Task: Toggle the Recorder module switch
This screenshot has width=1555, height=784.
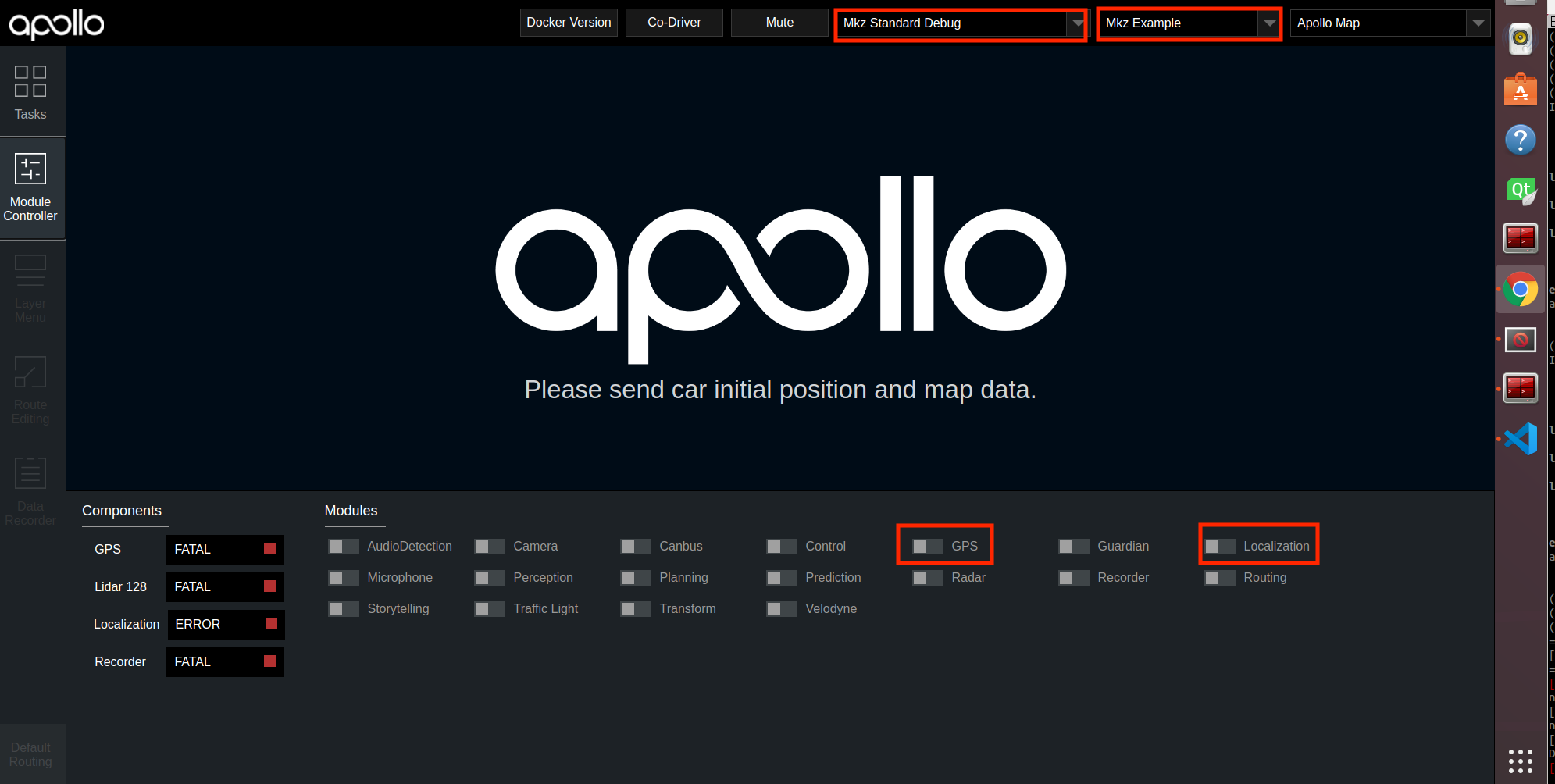Action: [1074, 578]
